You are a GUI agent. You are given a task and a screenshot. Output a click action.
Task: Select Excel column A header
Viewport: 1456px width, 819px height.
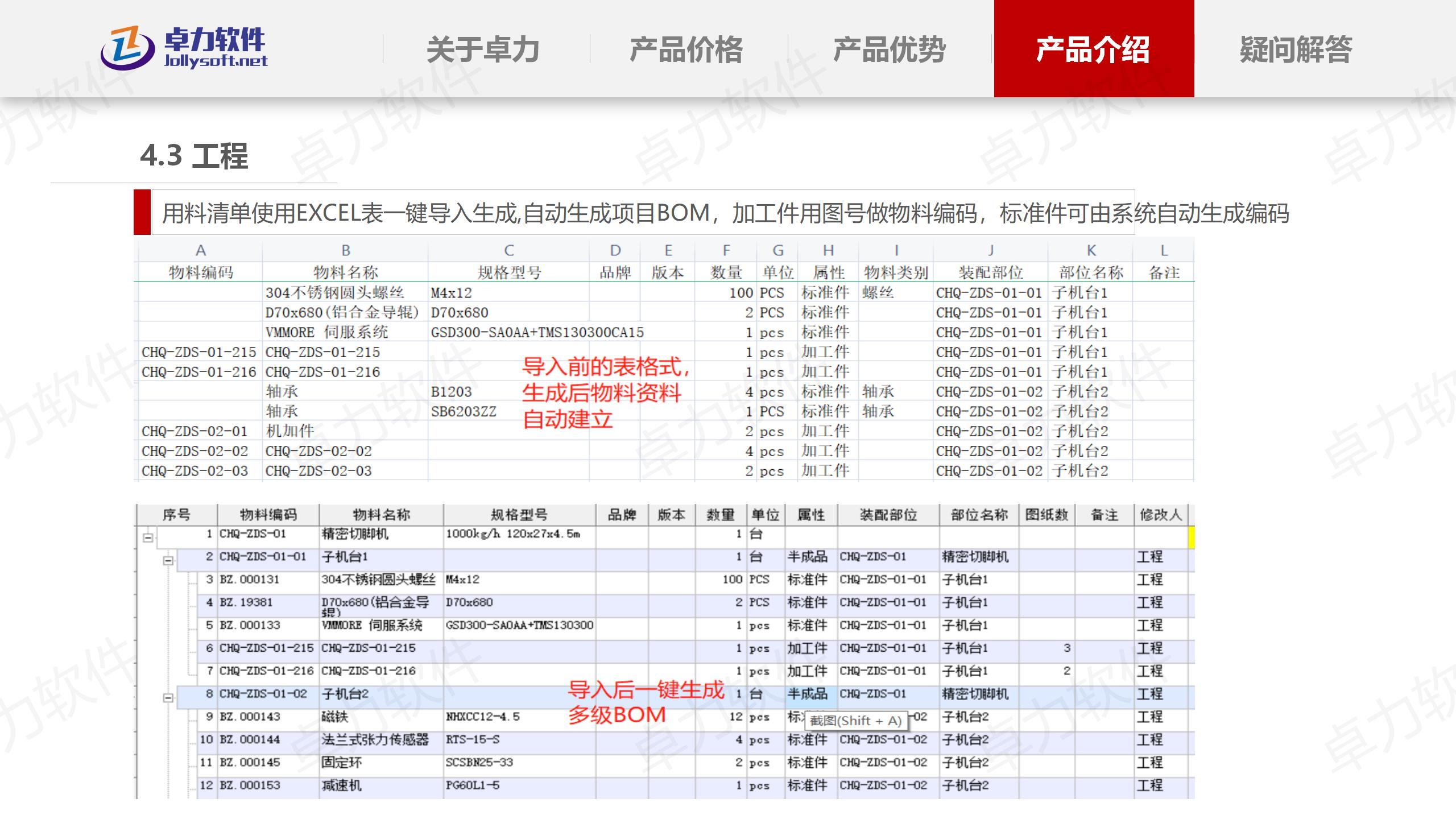tap(200, 250)
